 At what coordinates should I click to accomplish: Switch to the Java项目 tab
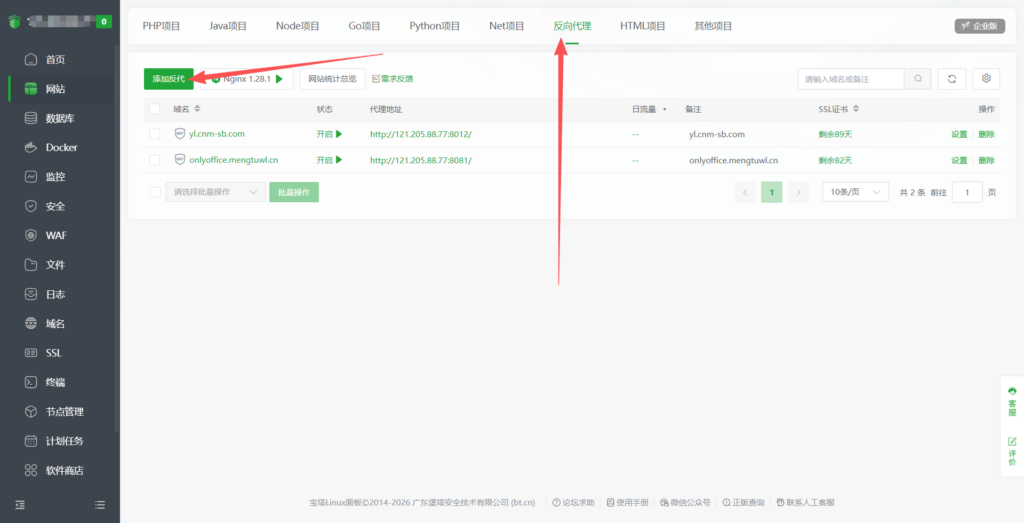coord(228,26)
